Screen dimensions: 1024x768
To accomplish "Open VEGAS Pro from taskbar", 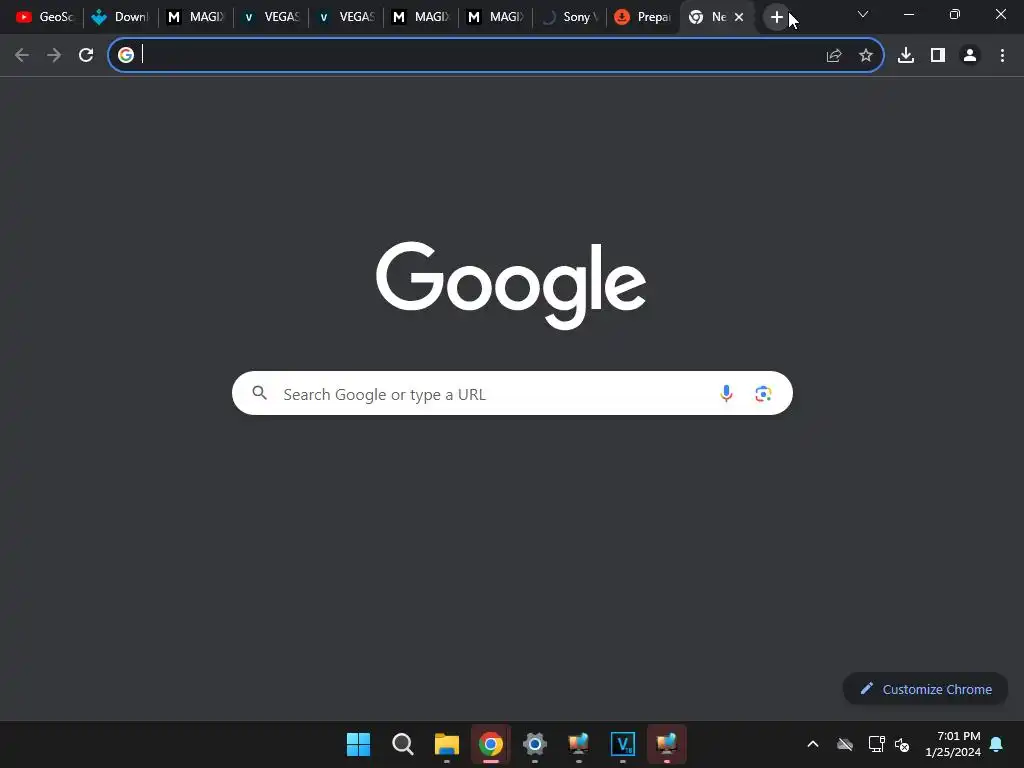I will [x=622, y=744].
